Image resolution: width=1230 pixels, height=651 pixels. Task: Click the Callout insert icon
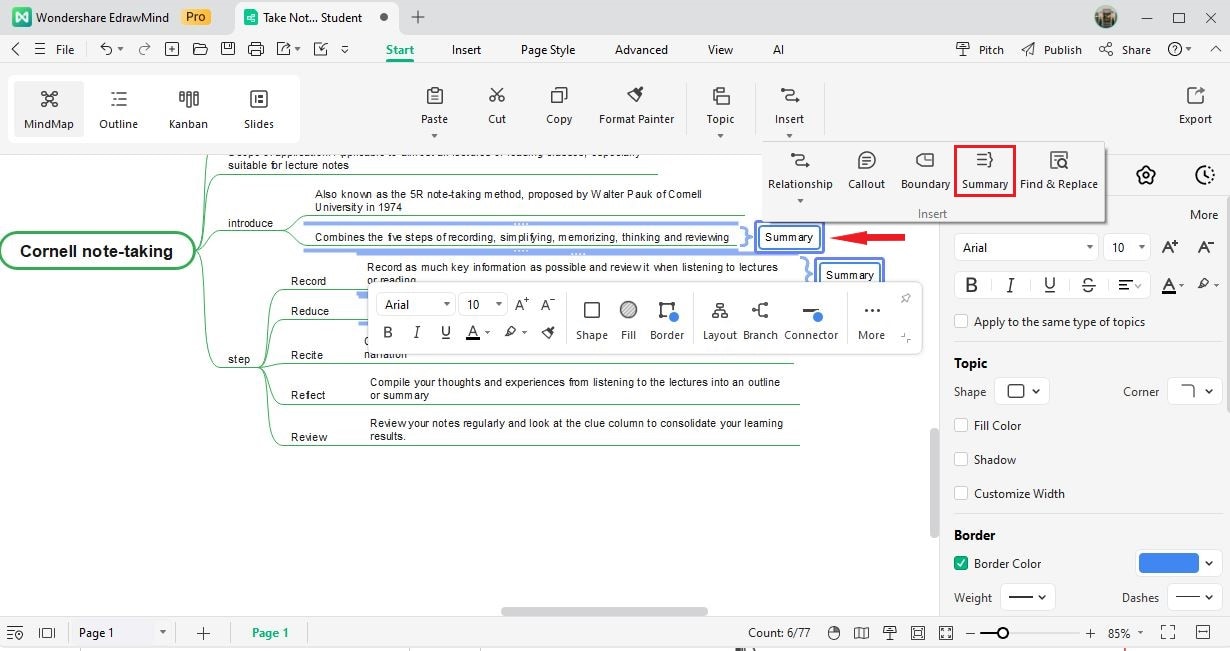(866, 171)
